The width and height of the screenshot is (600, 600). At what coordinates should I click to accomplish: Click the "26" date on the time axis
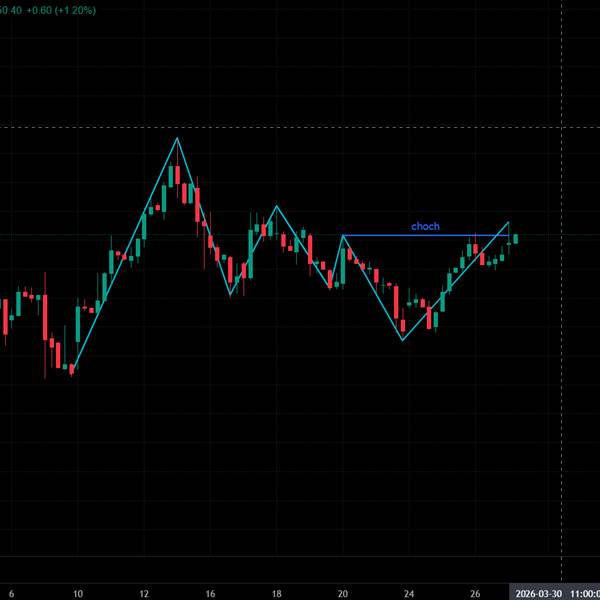[x=475, y=594]
